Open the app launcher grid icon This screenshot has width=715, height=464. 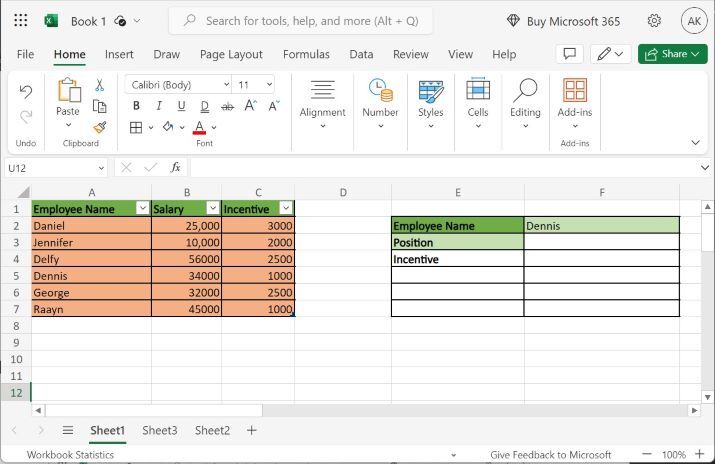(21, 21)
